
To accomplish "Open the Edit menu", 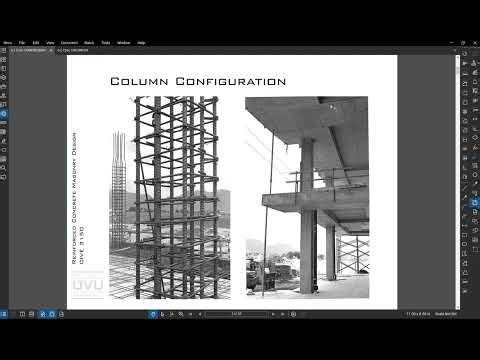I will (x=36, y=43).
